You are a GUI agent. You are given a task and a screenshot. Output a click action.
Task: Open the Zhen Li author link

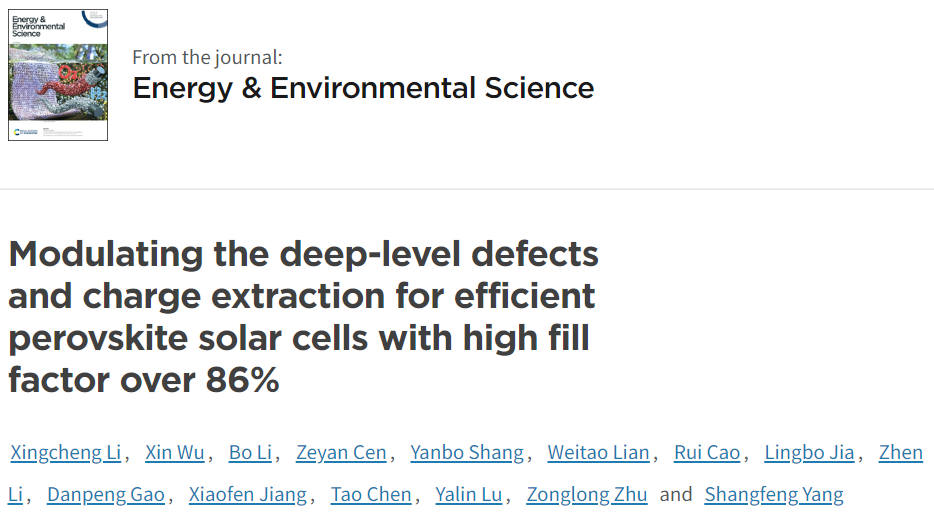point(901,453)
